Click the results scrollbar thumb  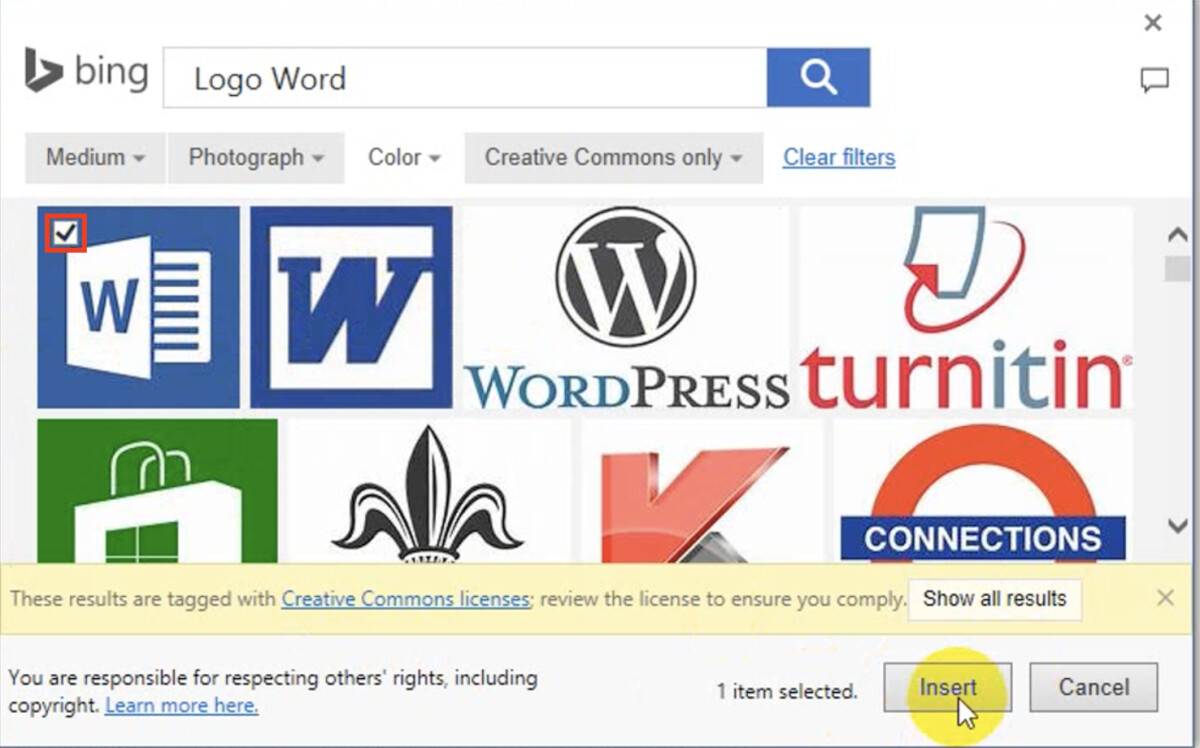coord(1177,268)
